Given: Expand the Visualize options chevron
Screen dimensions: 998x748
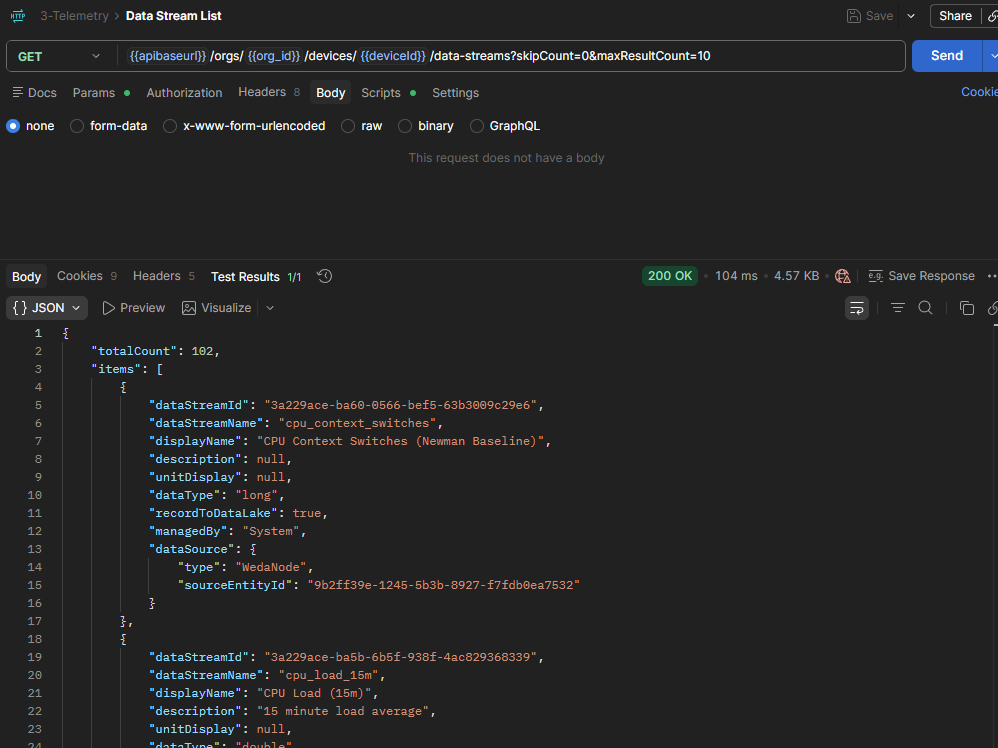Looking at the screenshot, I should [270, 308].
